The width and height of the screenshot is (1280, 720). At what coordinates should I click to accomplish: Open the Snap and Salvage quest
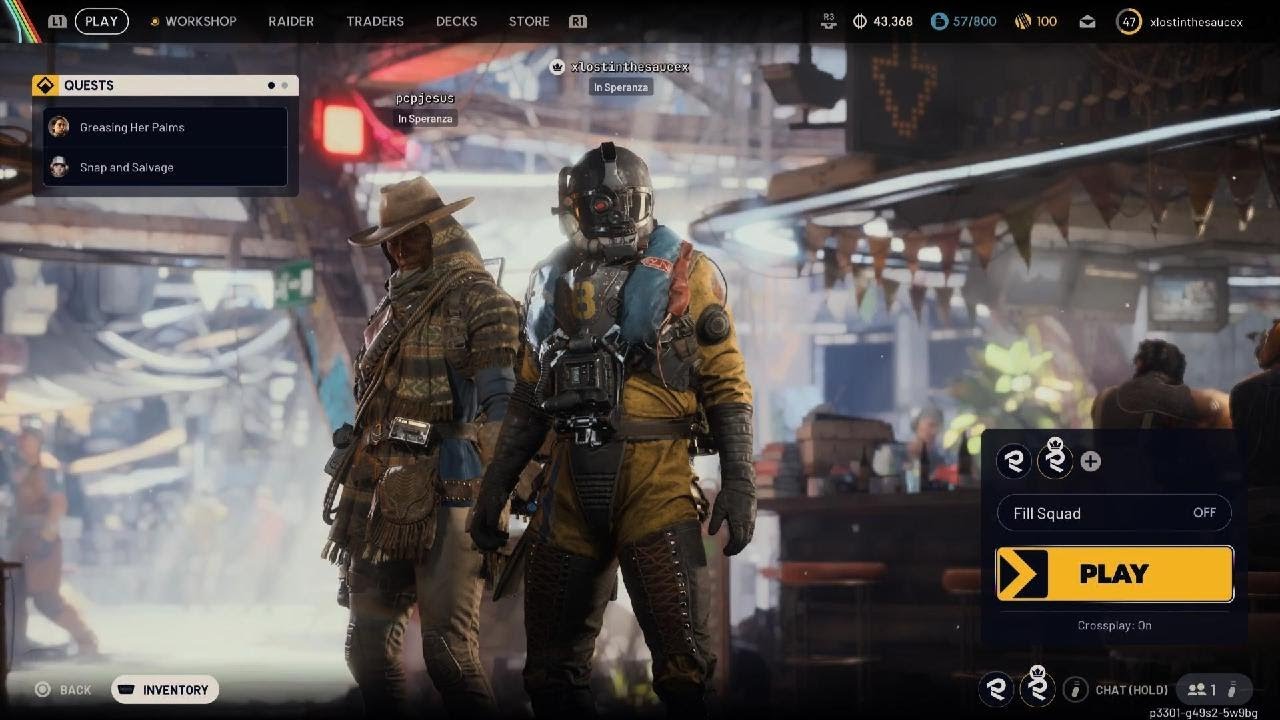click(x=166, y=167)
